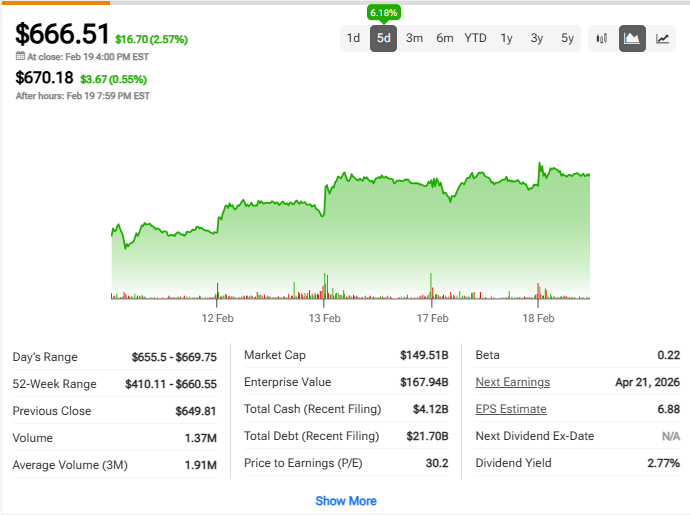Image resolution: width=690 pixels, height=515 pixels.
Task: Click the N/A dividend ex-date value
Action: pyautogui.click(x=671, y=436)
